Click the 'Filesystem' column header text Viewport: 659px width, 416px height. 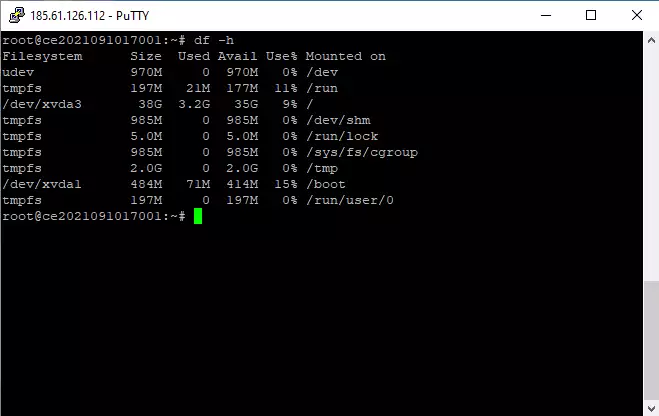[42, 56]
